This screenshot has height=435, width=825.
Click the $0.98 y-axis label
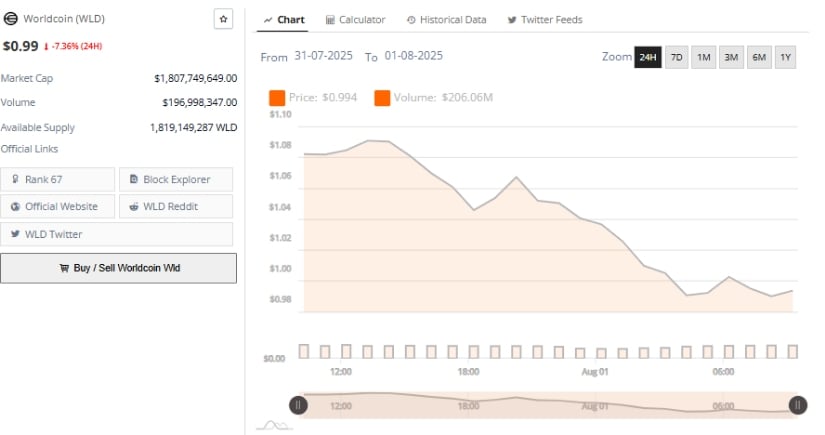pos(280,299)
